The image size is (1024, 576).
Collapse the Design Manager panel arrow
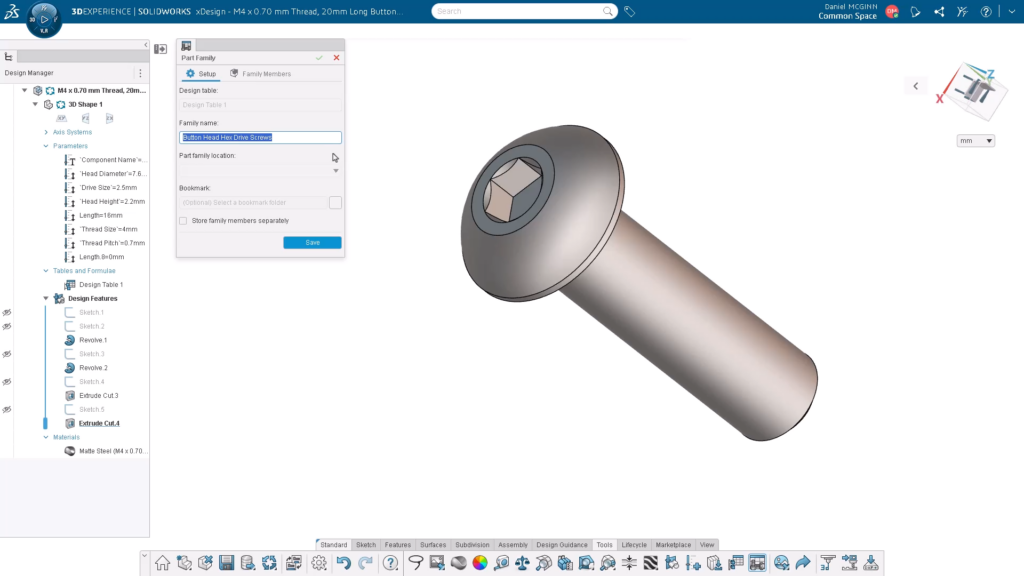146,44
